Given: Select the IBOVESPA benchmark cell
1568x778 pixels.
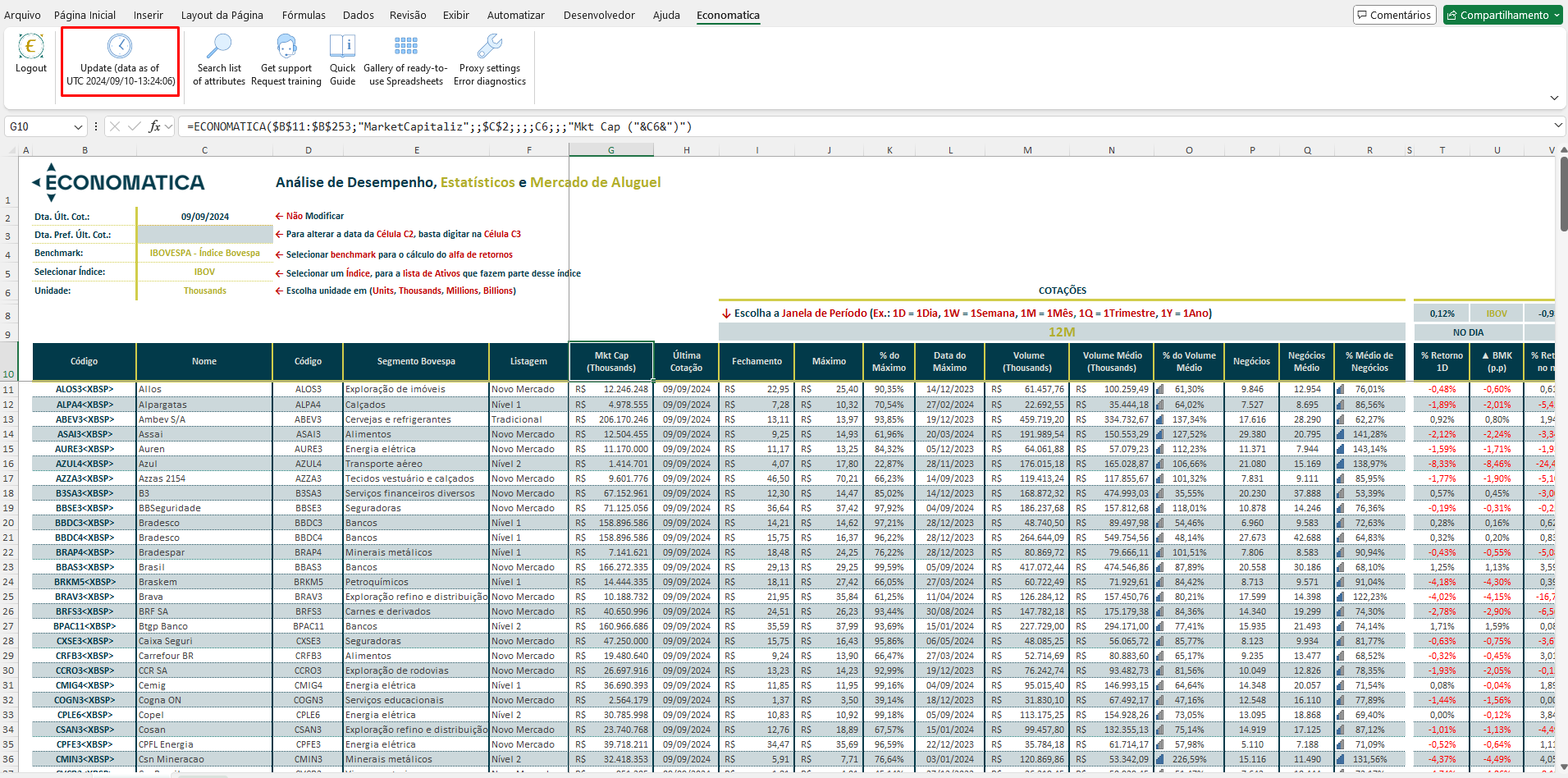Looking at the screenshot, I should click(204, 253).
